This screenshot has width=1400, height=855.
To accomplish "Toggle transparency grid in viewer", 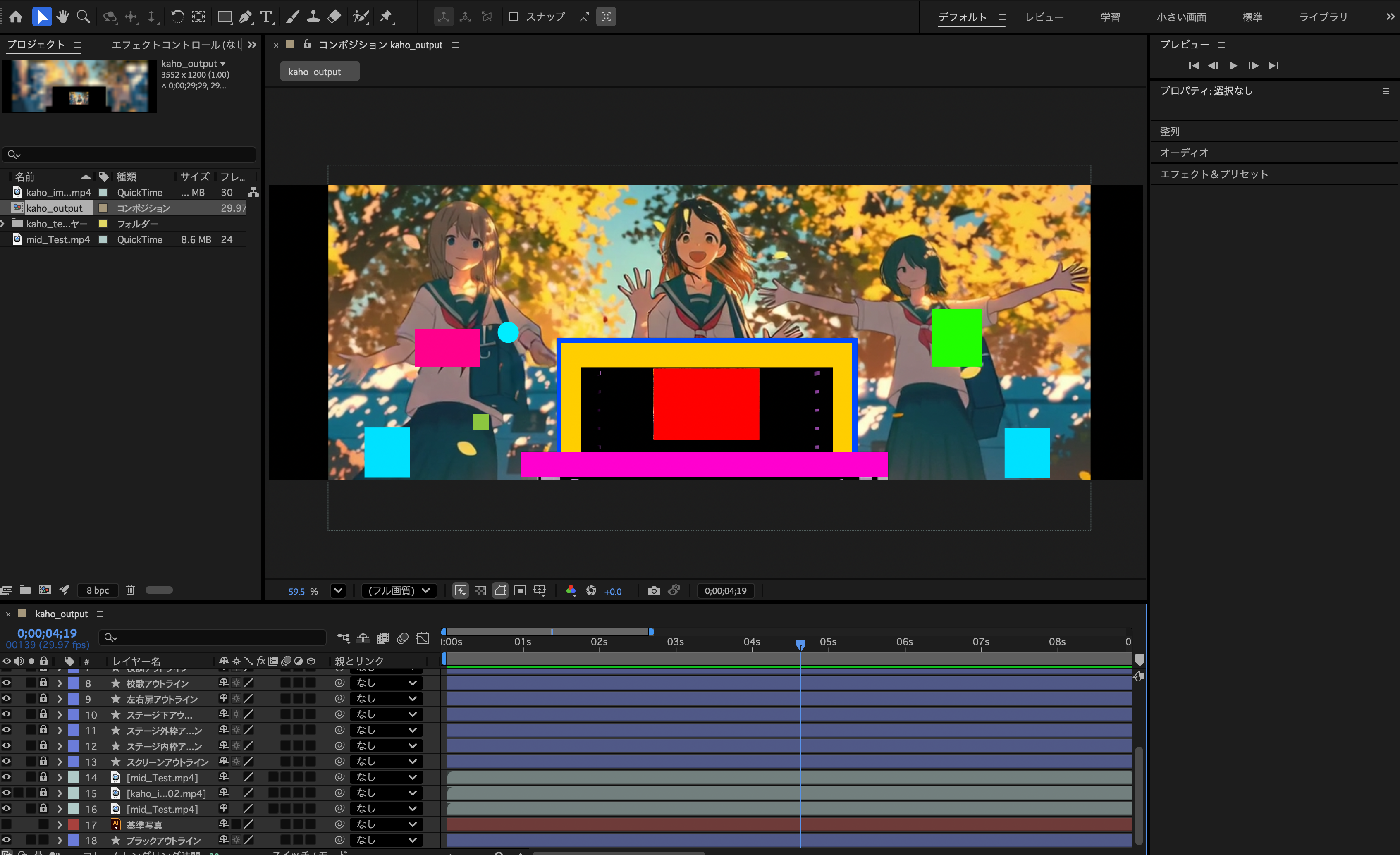I will coord(480,591).
